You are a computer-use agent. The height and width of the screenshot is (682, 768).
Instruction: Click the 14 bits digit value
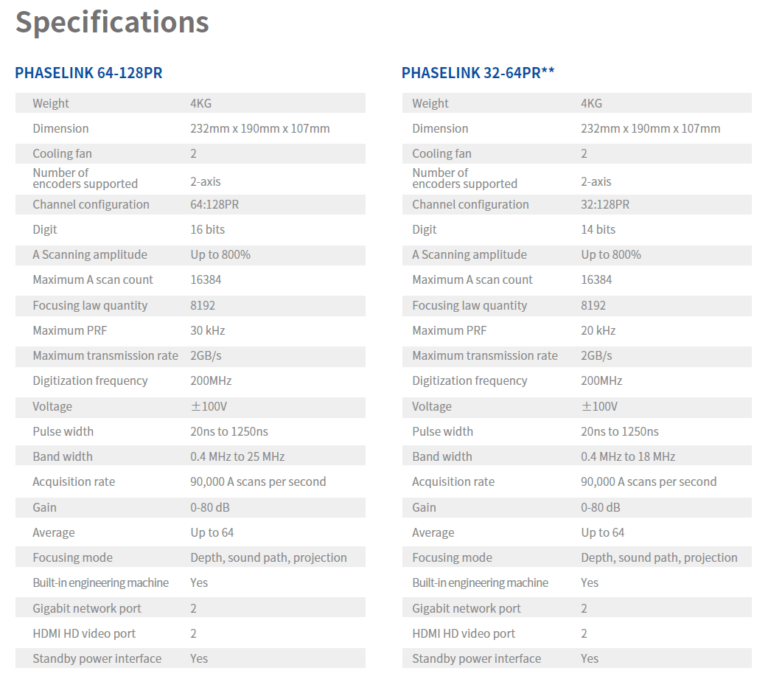click(597, 229)
